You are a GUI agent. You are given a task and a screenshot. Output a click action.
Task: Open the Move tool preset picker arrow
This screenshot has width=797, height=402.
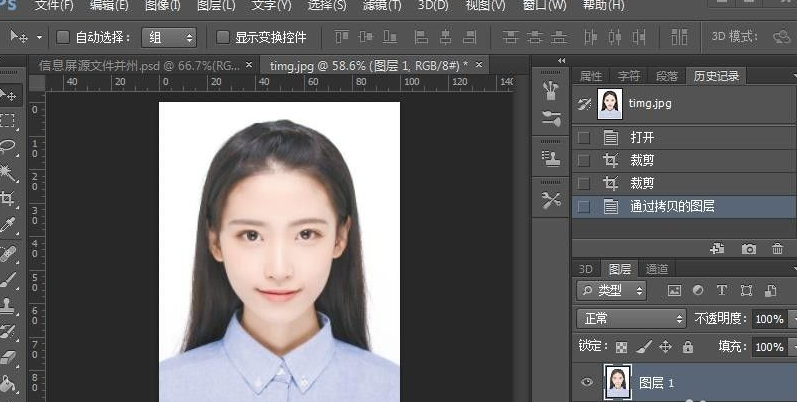pyautogui.click(x=39, y=37)
